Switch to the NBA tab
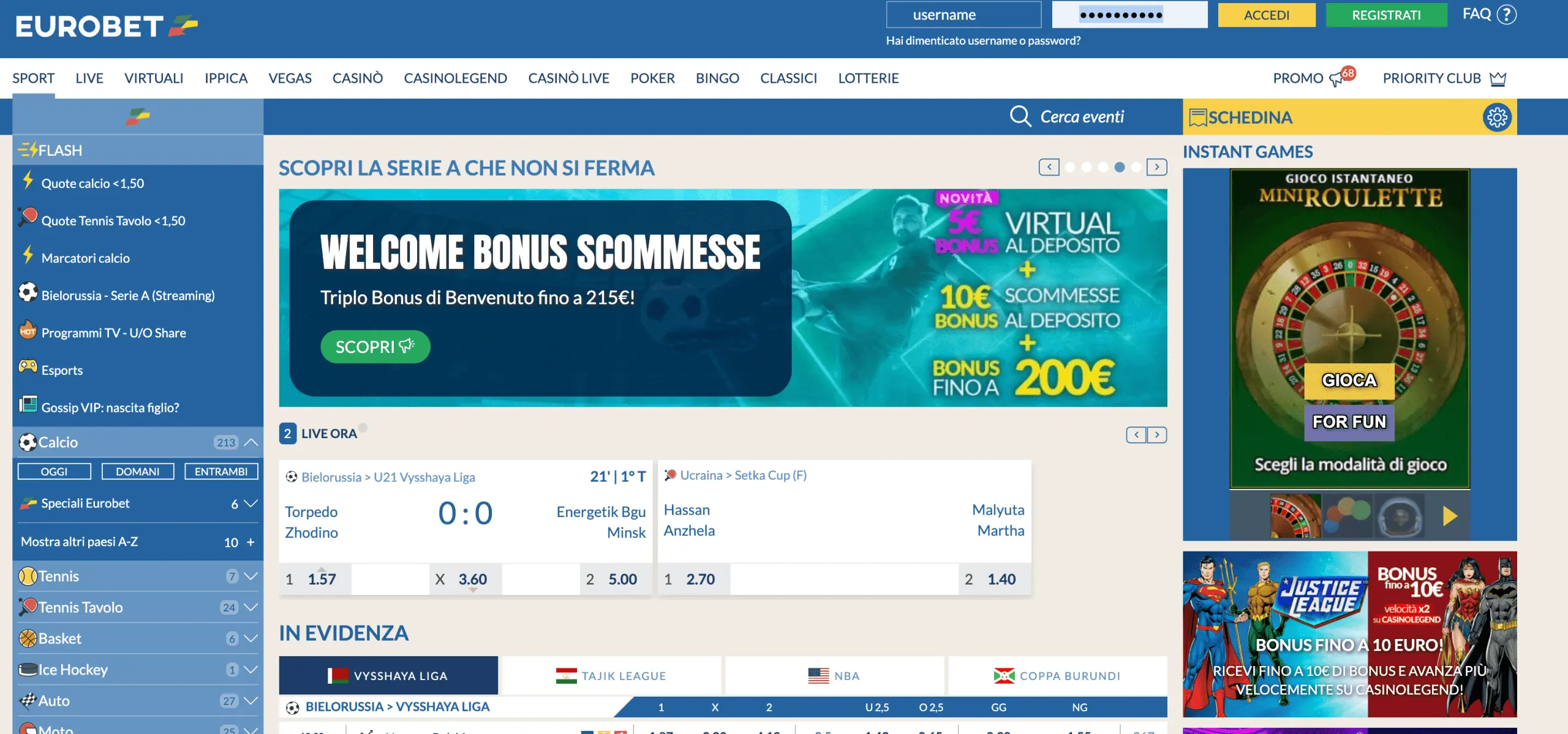 pos(835,675)
